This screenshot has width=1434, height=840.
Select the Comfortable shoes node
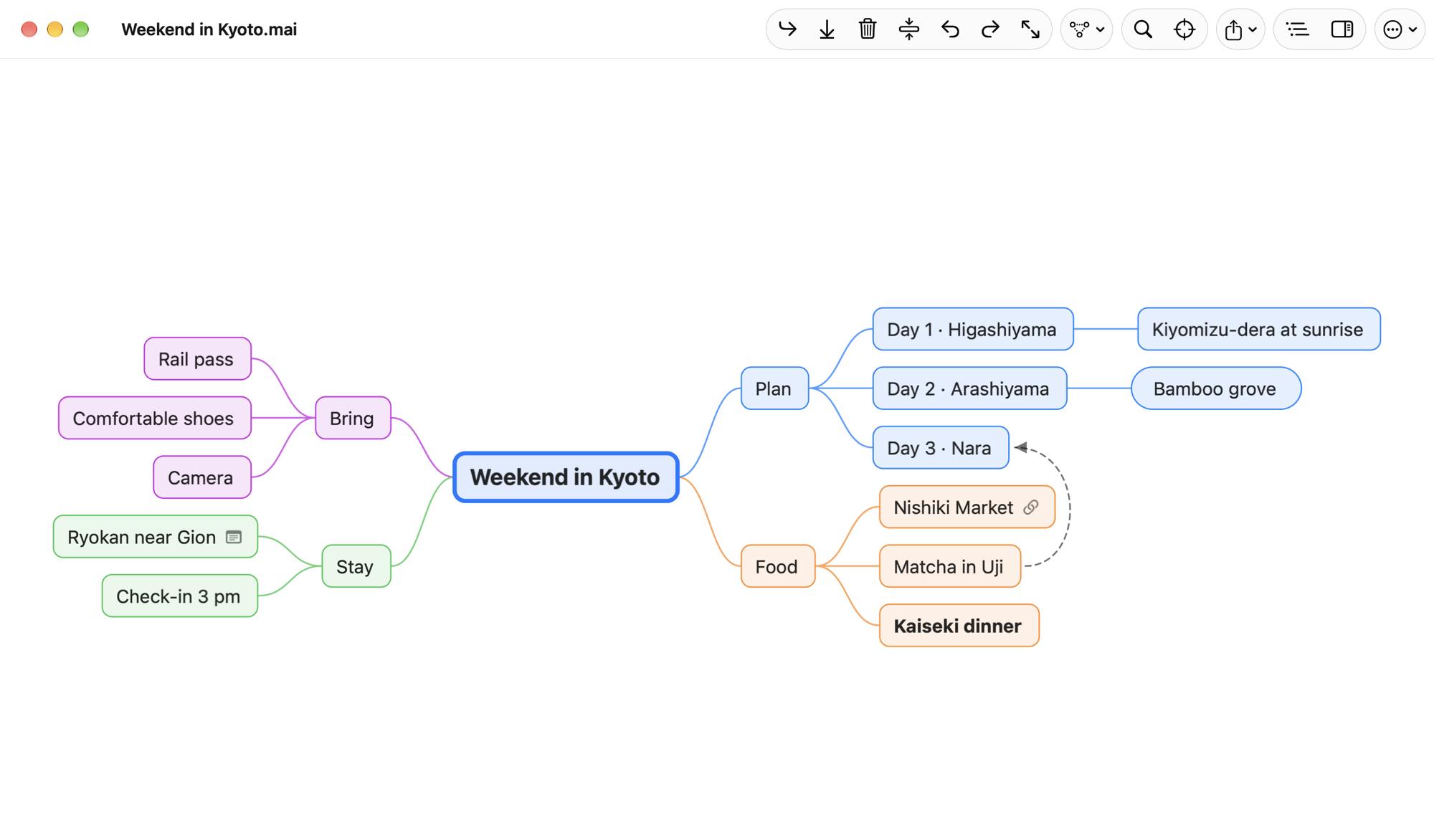[x=155, y=418]
